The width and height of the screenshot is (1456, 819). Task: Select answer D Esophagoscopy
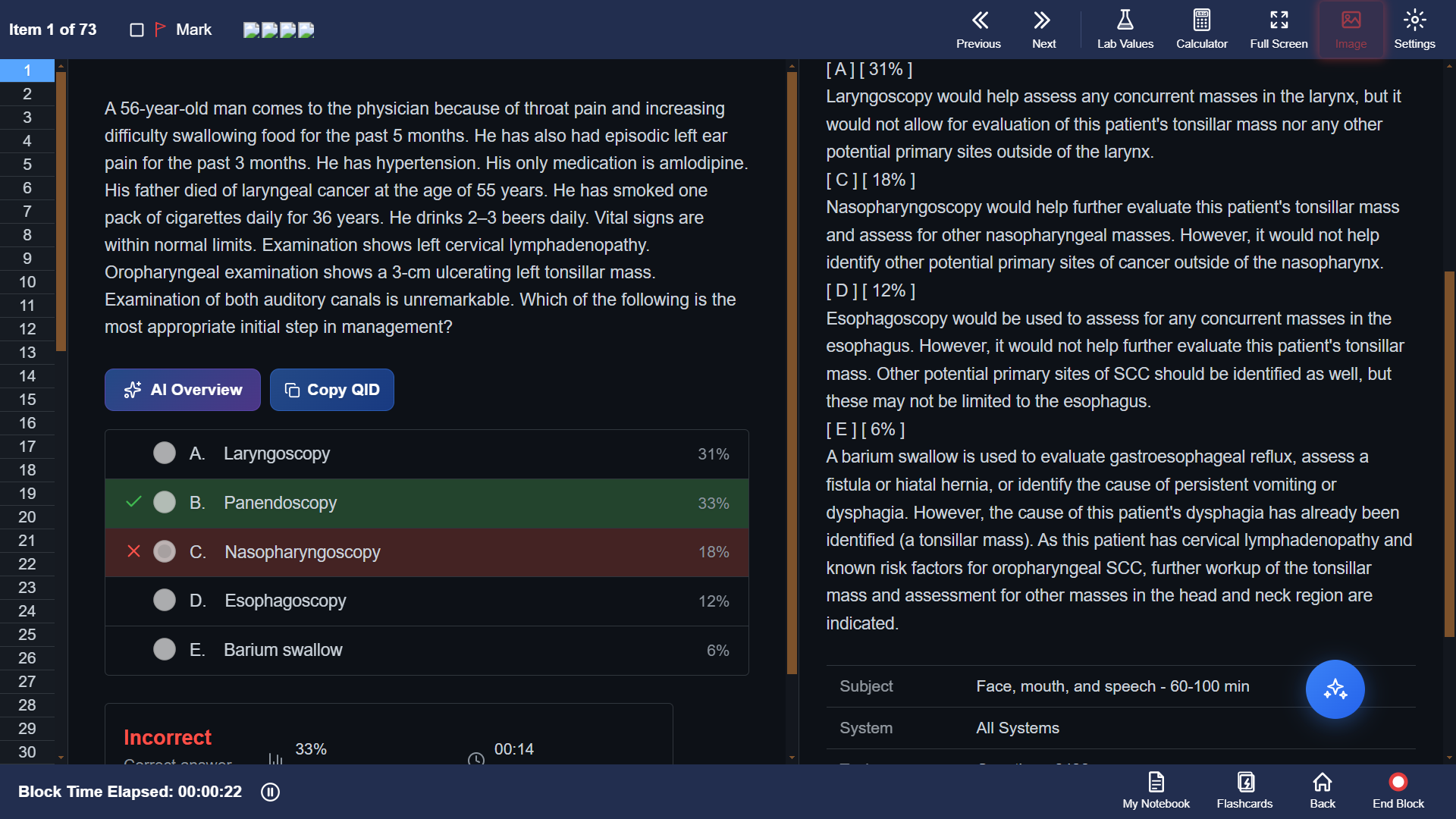click(x=427, y=601)
